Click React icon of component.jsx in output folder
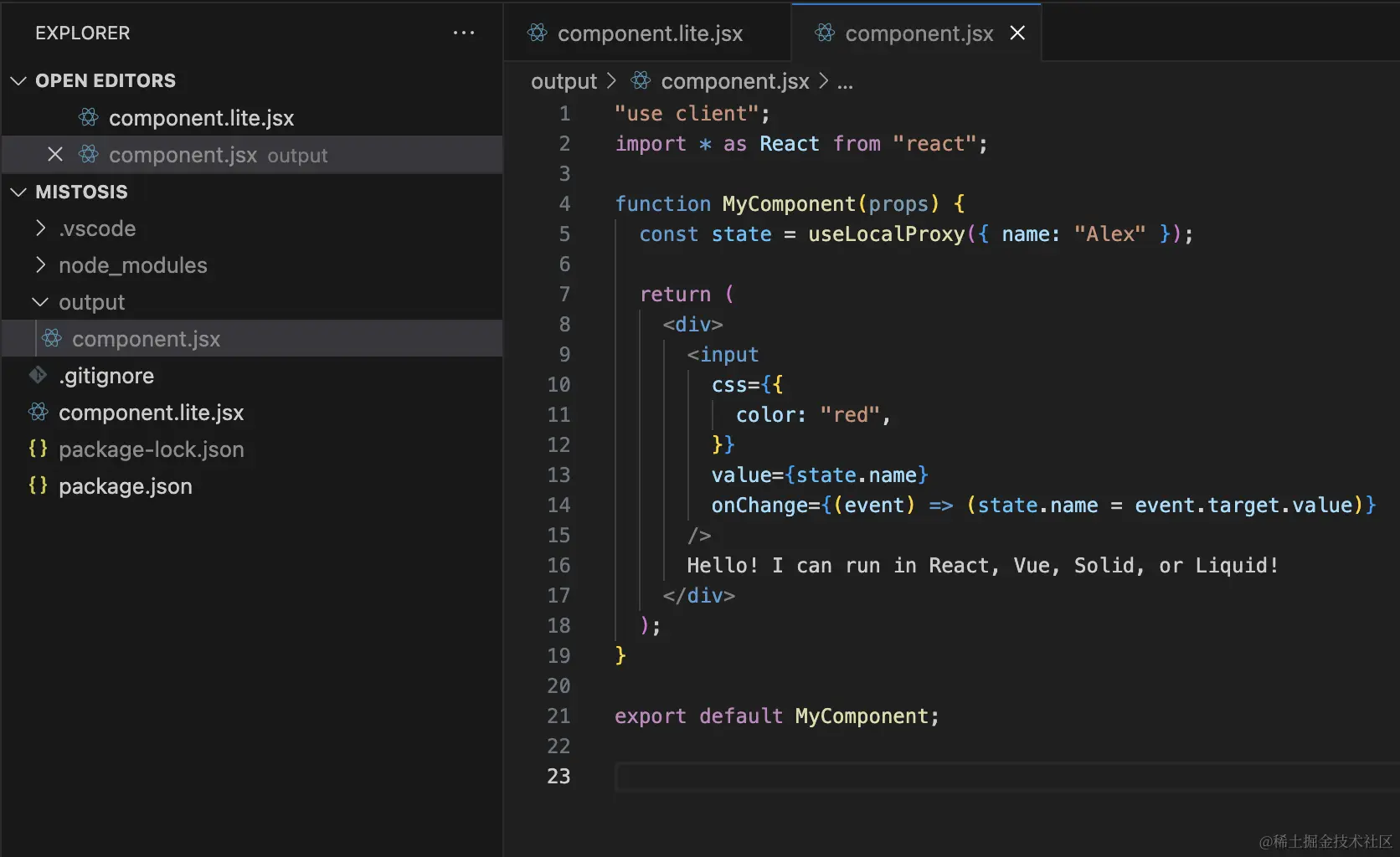Image resolution: width=1400 pixels, height=857 pixels. 52,338
